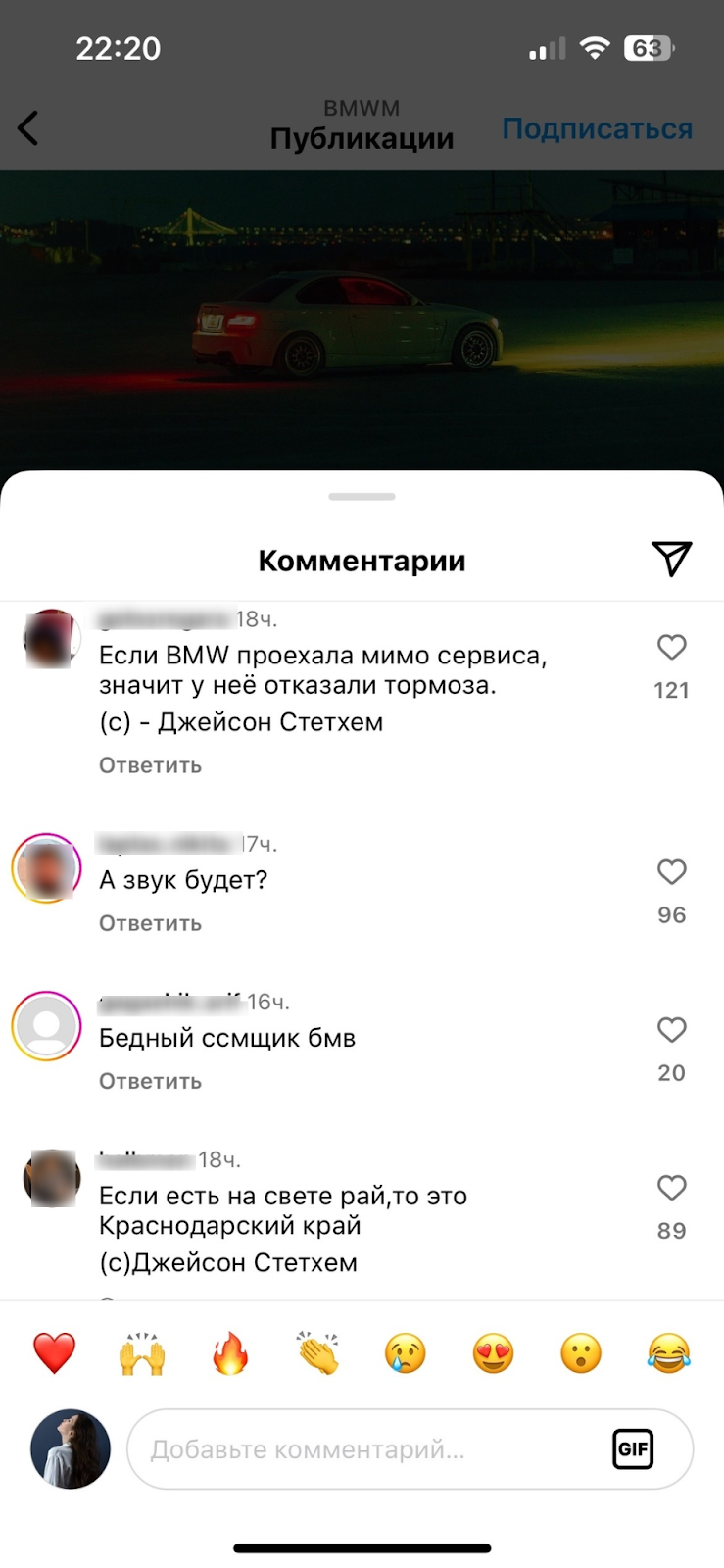Like the 'Бедный ссмщик бмв' comment
Viewport: 724px width, 1568px height.
(671, 1029)
